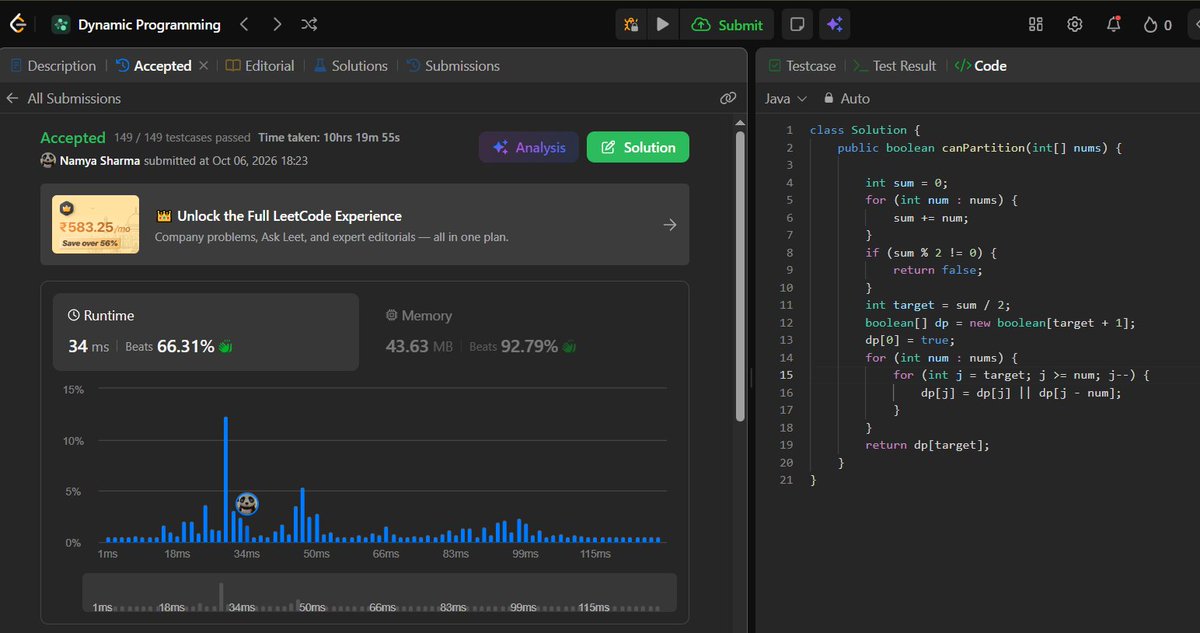The height and width of the screenshot is (633, 1200).
Task: Toggle the Auto lock setting
Action: 846,99
